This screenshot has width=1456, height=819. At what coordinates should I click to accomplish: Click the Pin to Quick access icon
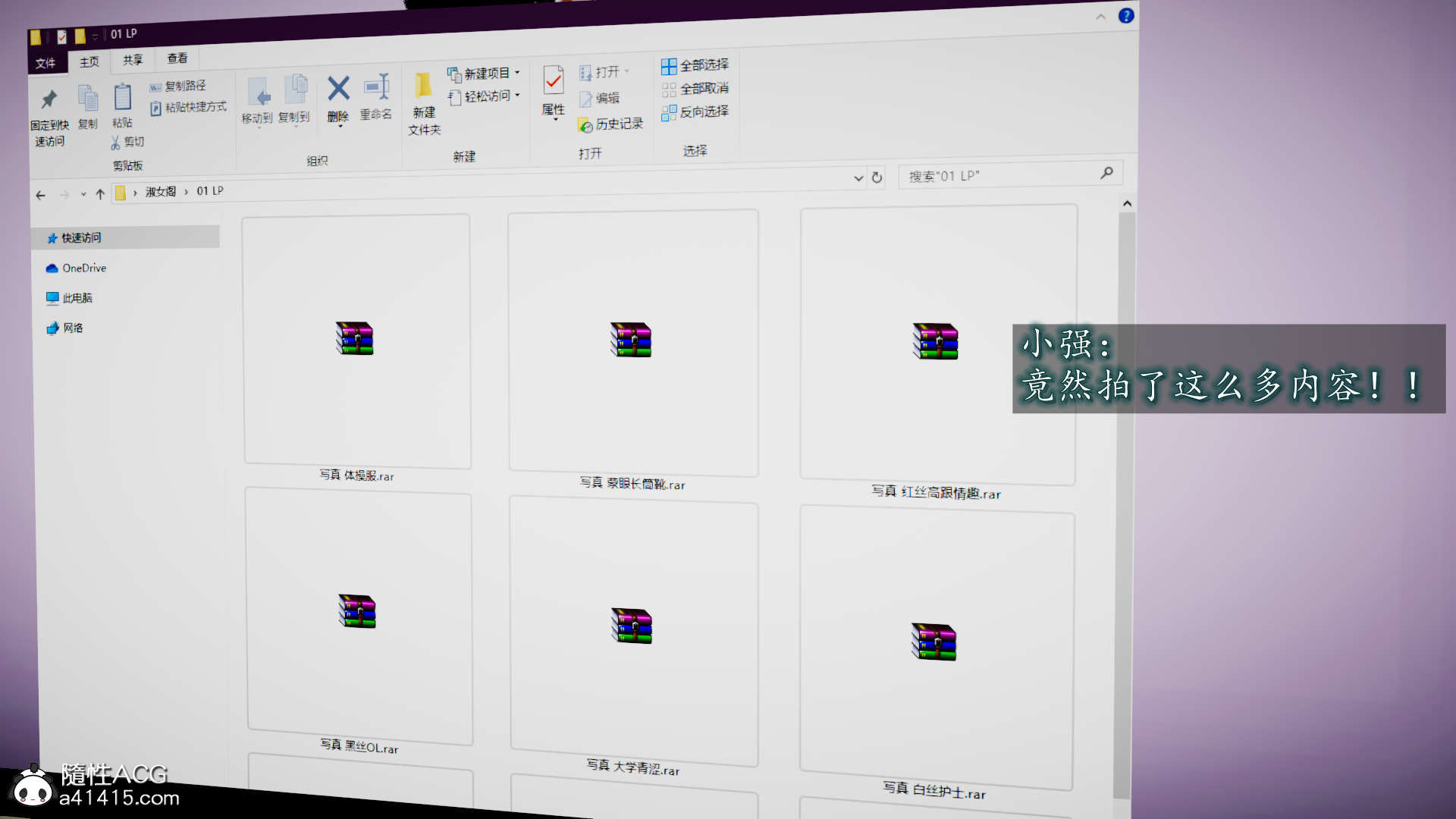(x=49, y=99)
